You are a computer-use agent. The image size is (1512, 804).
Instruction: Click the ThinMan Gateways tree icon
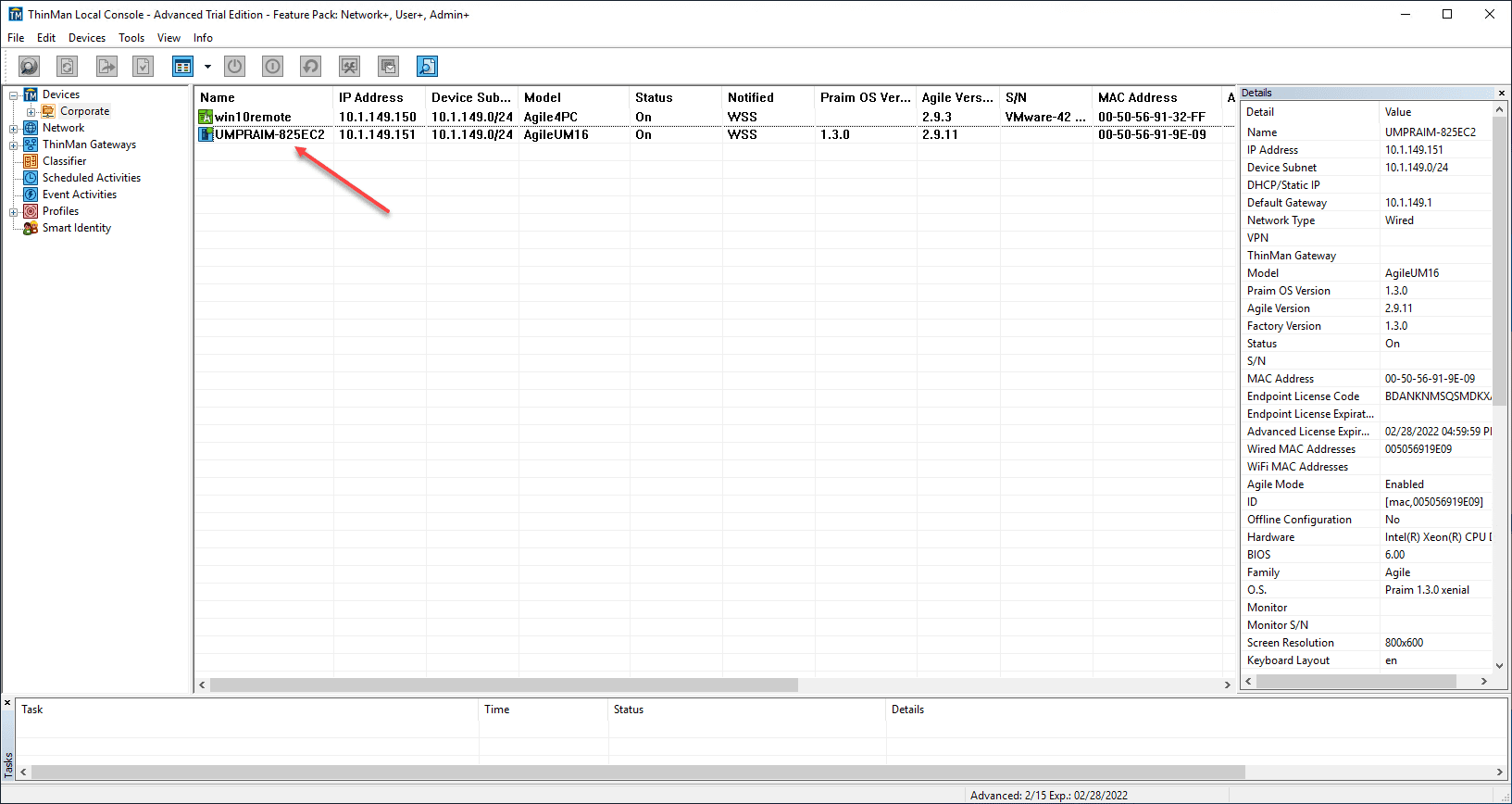tap(31, 144)
